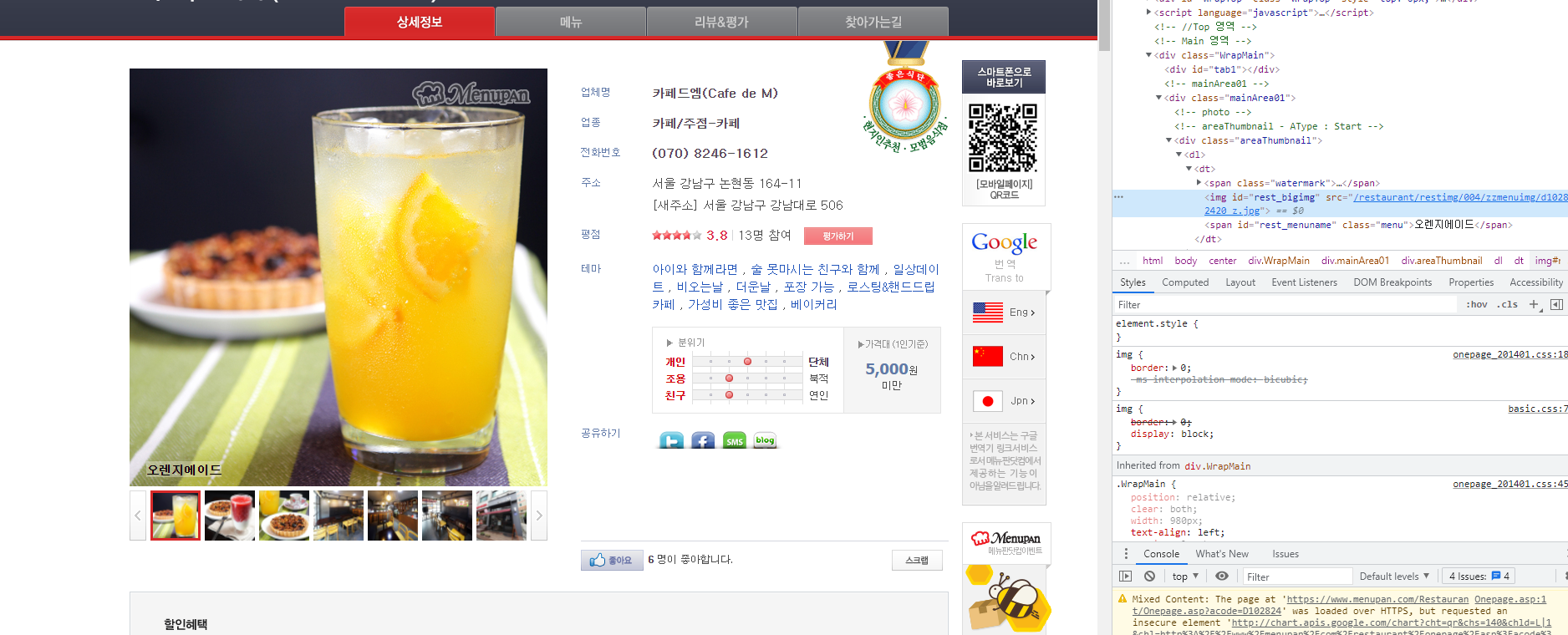Click the 4 Issues message badge

click(x=1480, y=576)
